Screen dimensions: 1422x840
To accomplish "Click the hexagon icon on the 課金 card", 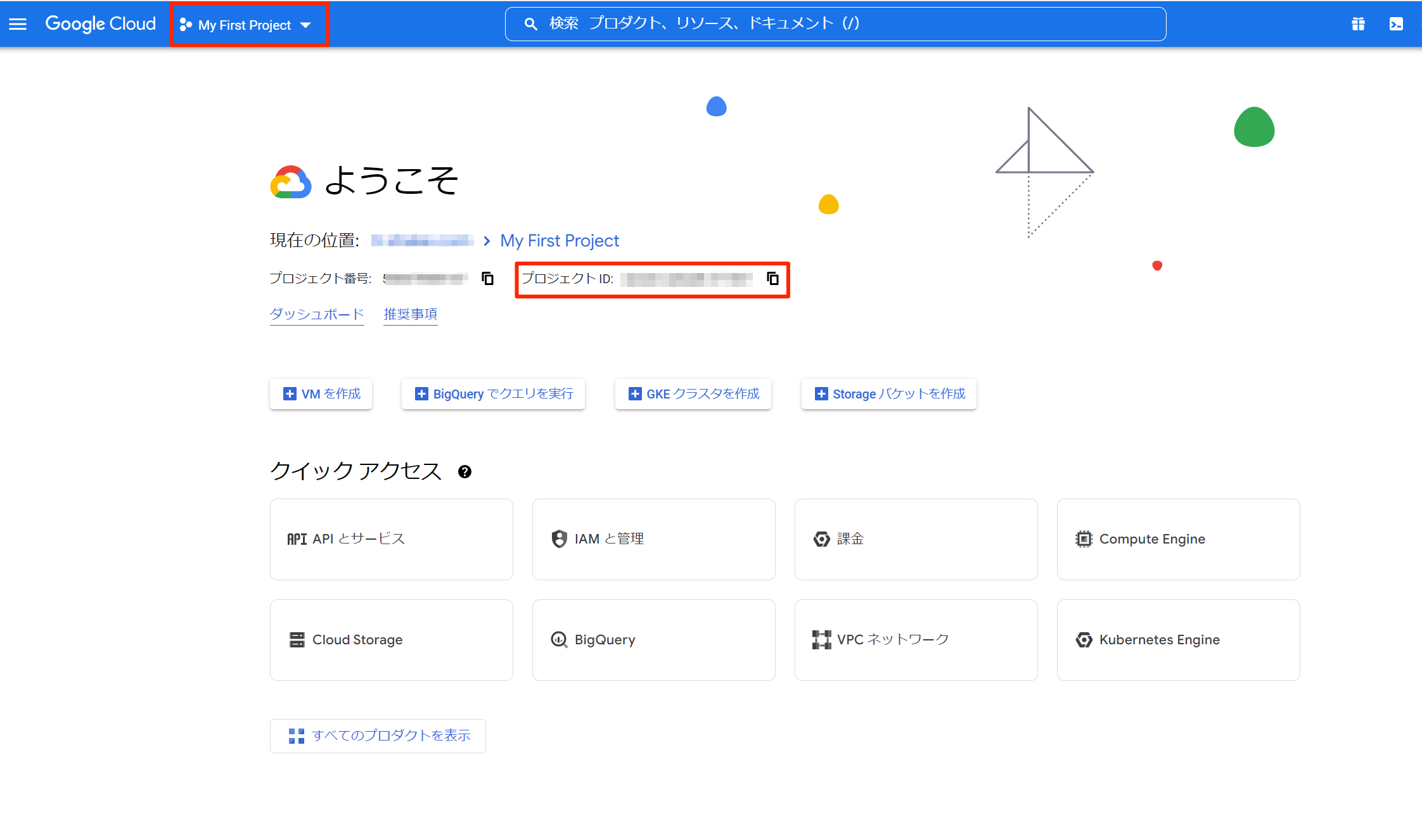I will point(821,539).
